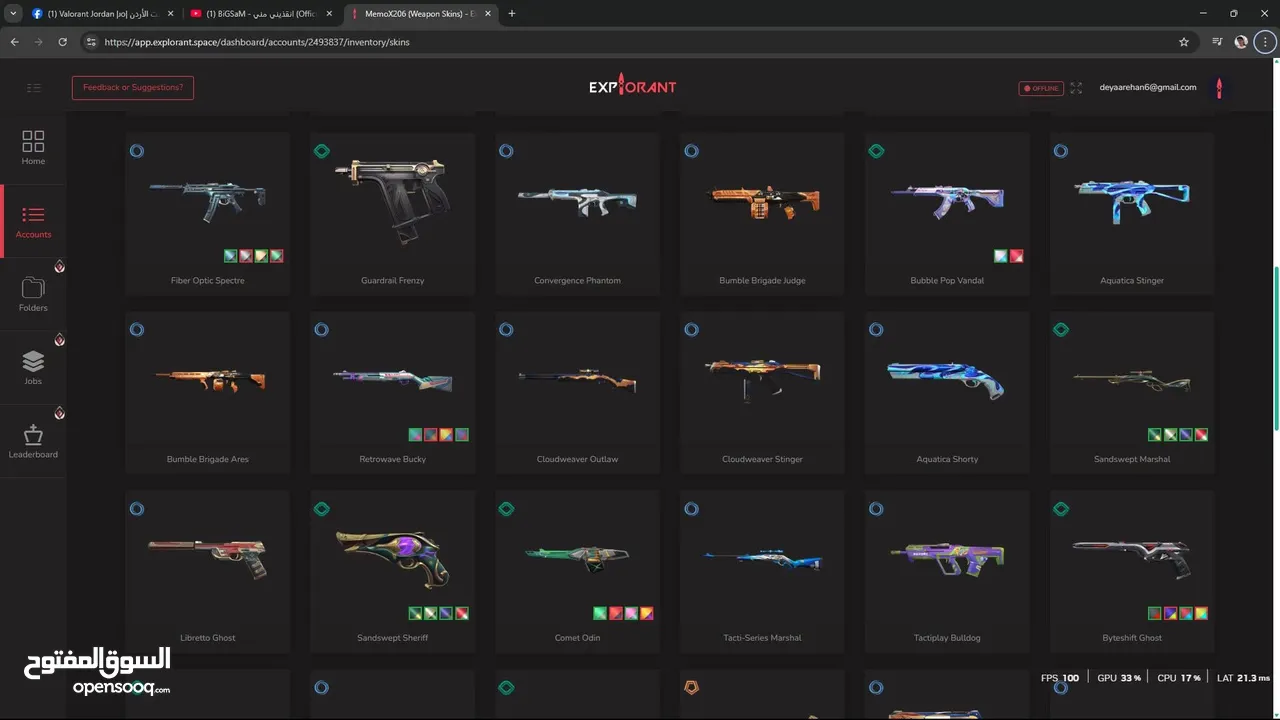Viewport: 1280px width, 720px height.
Task: Open the Leaderboard sidebar section
Action: coord(33,441)
